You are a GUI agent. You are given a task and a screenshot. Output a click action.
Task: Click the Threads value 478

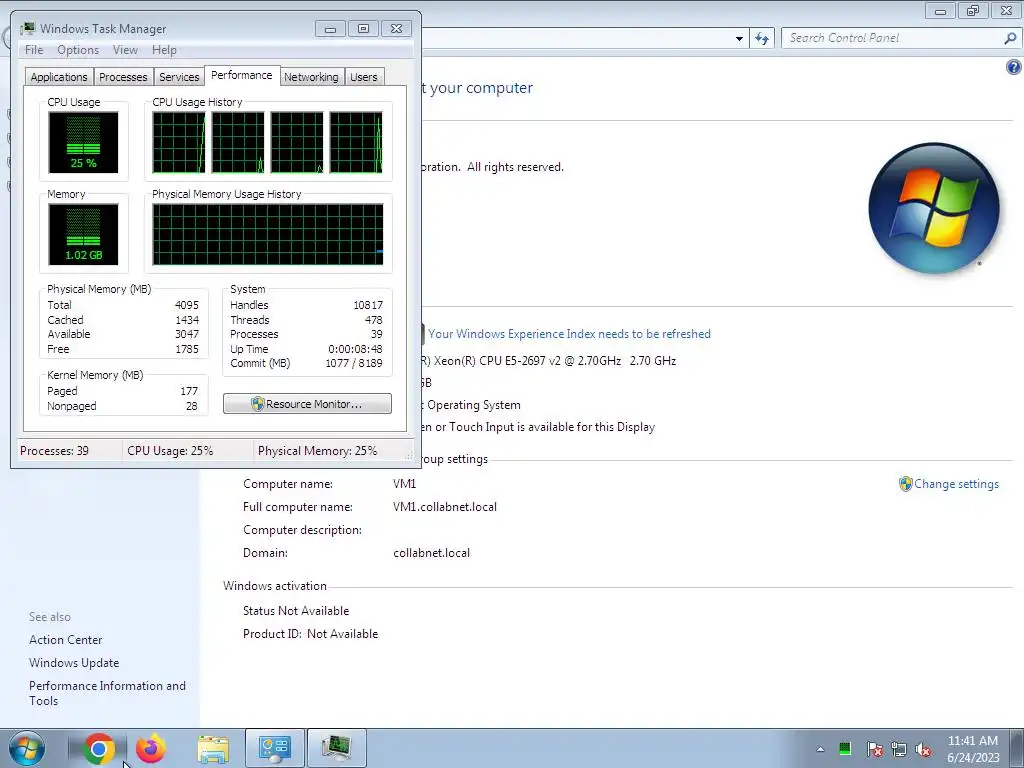click(374, 320)
